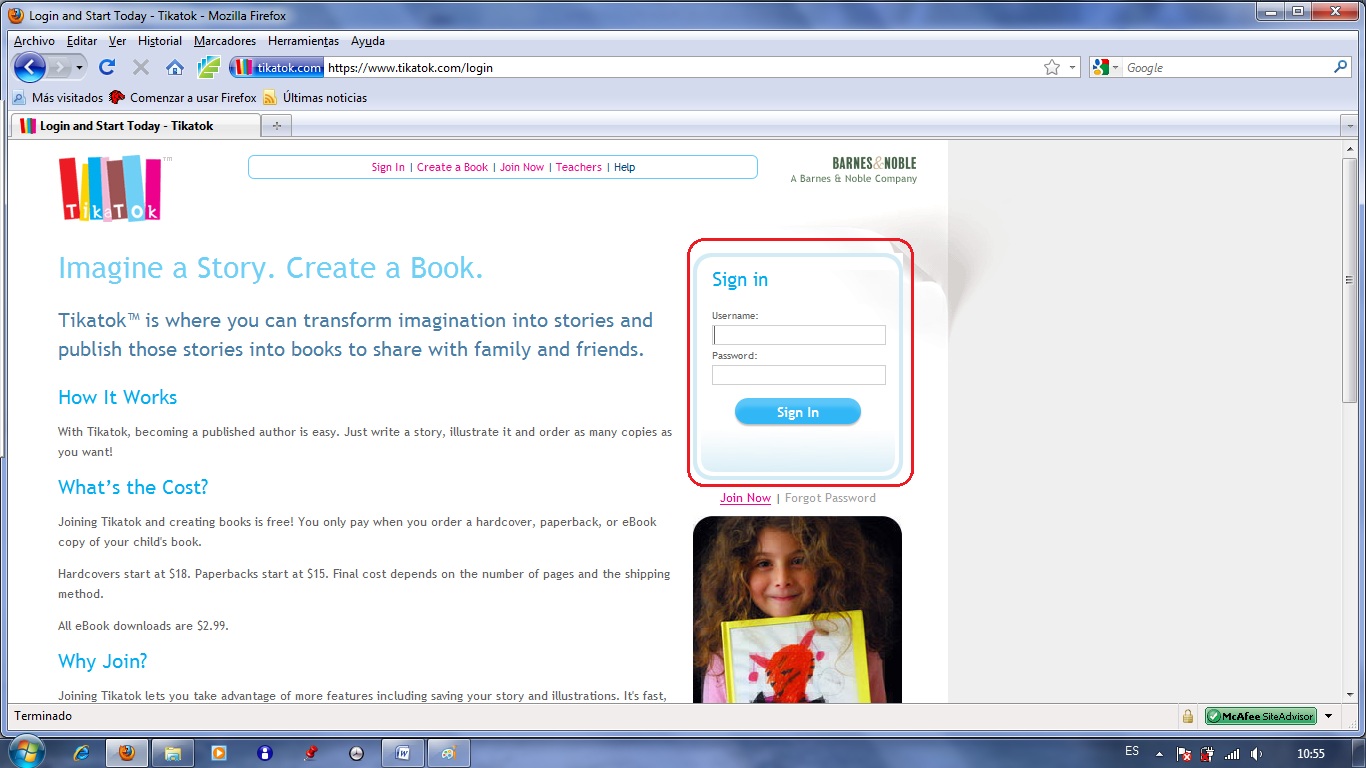Go to the home page icon
The image size is (1366, 768).
pos(175,67)
